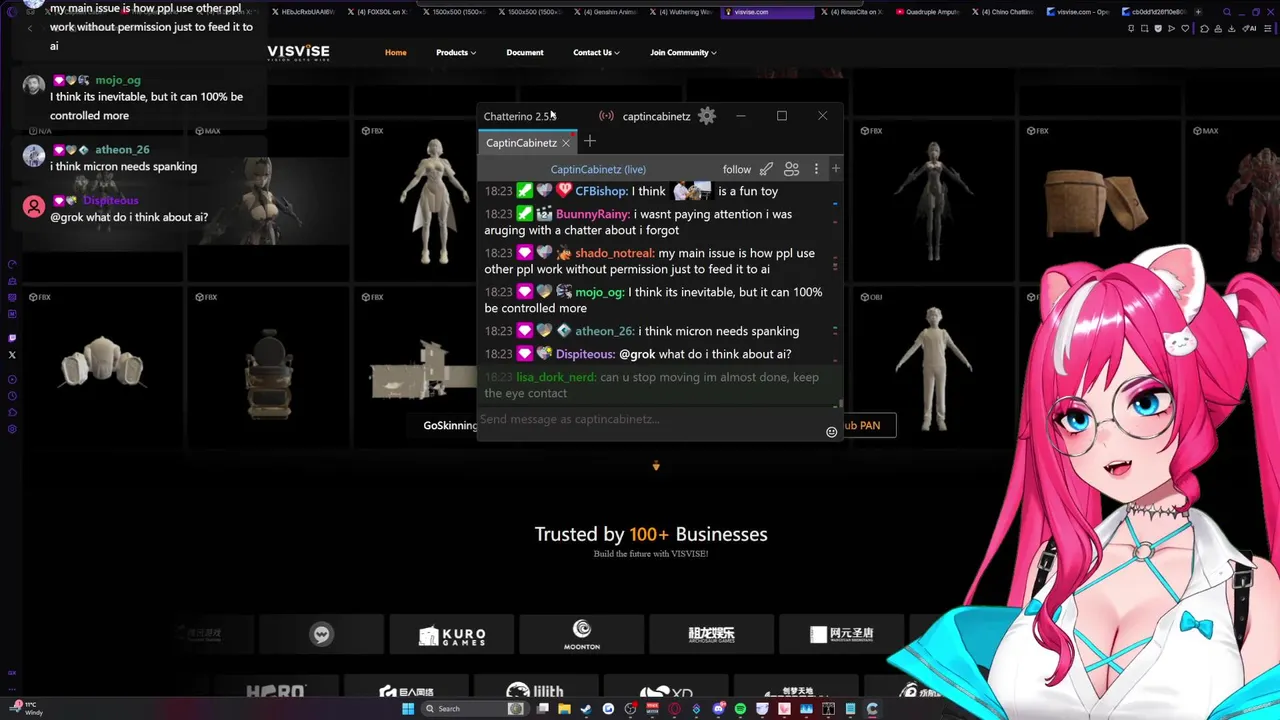Open File Explorer from the taskbar
This screenshot has height=720, width=1280.
click(x=565, y=709)
